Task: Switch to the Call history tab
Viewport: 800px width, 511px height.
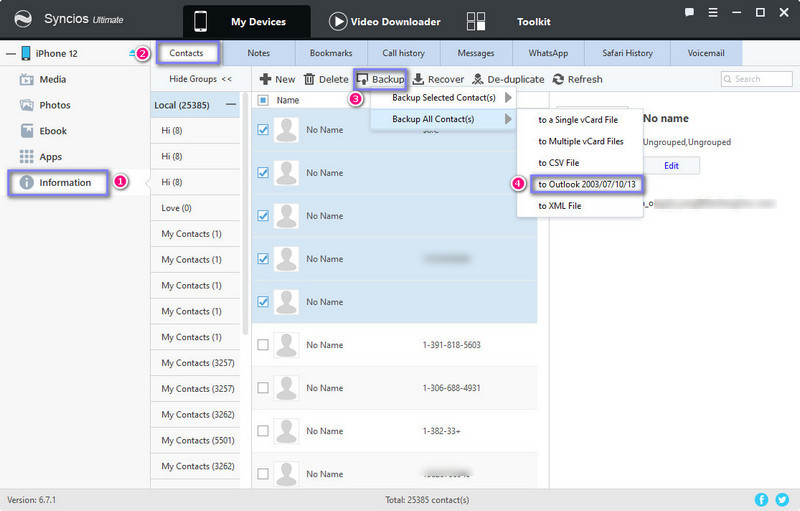Action: [x=404, y=53]
